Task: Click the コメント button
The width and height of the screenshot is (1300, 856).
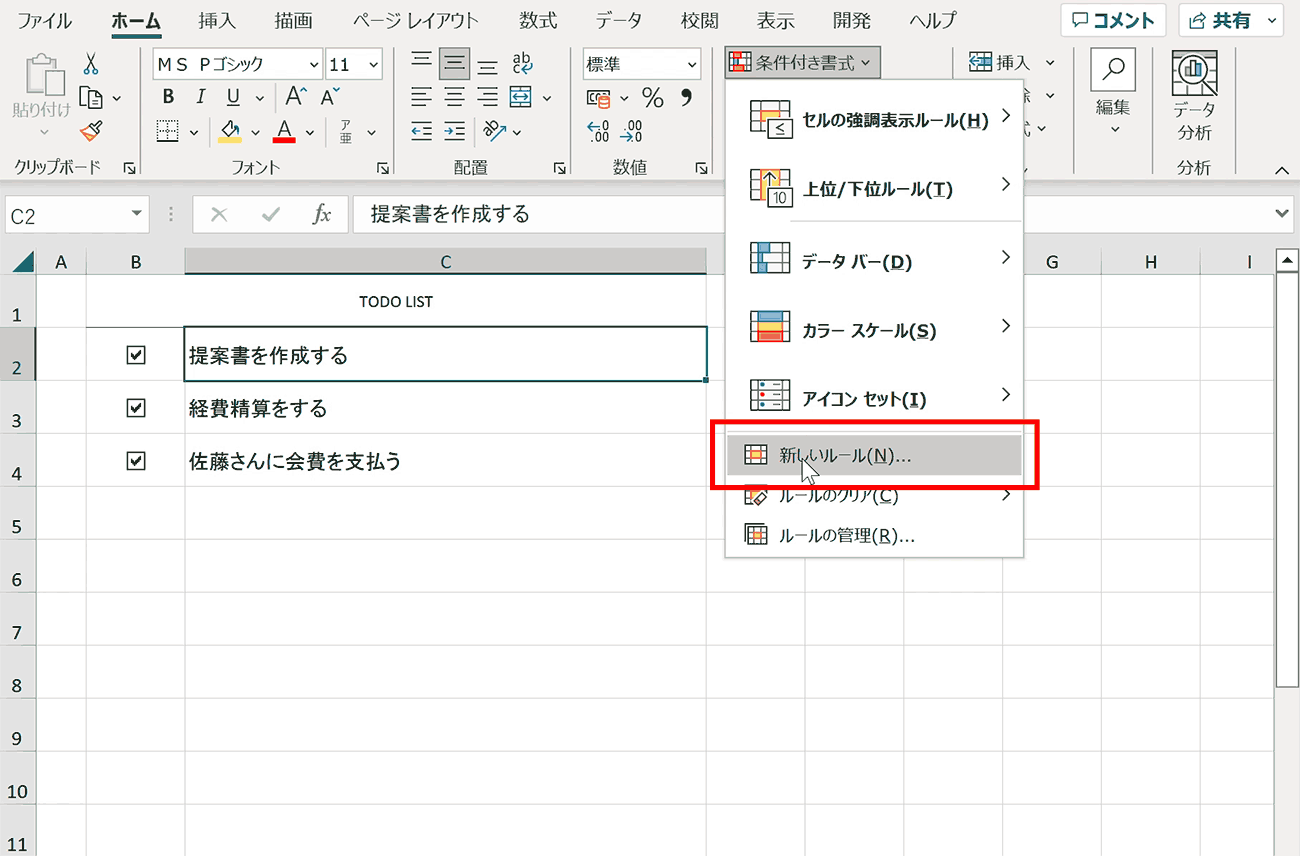Action: tap(1113, 20)
